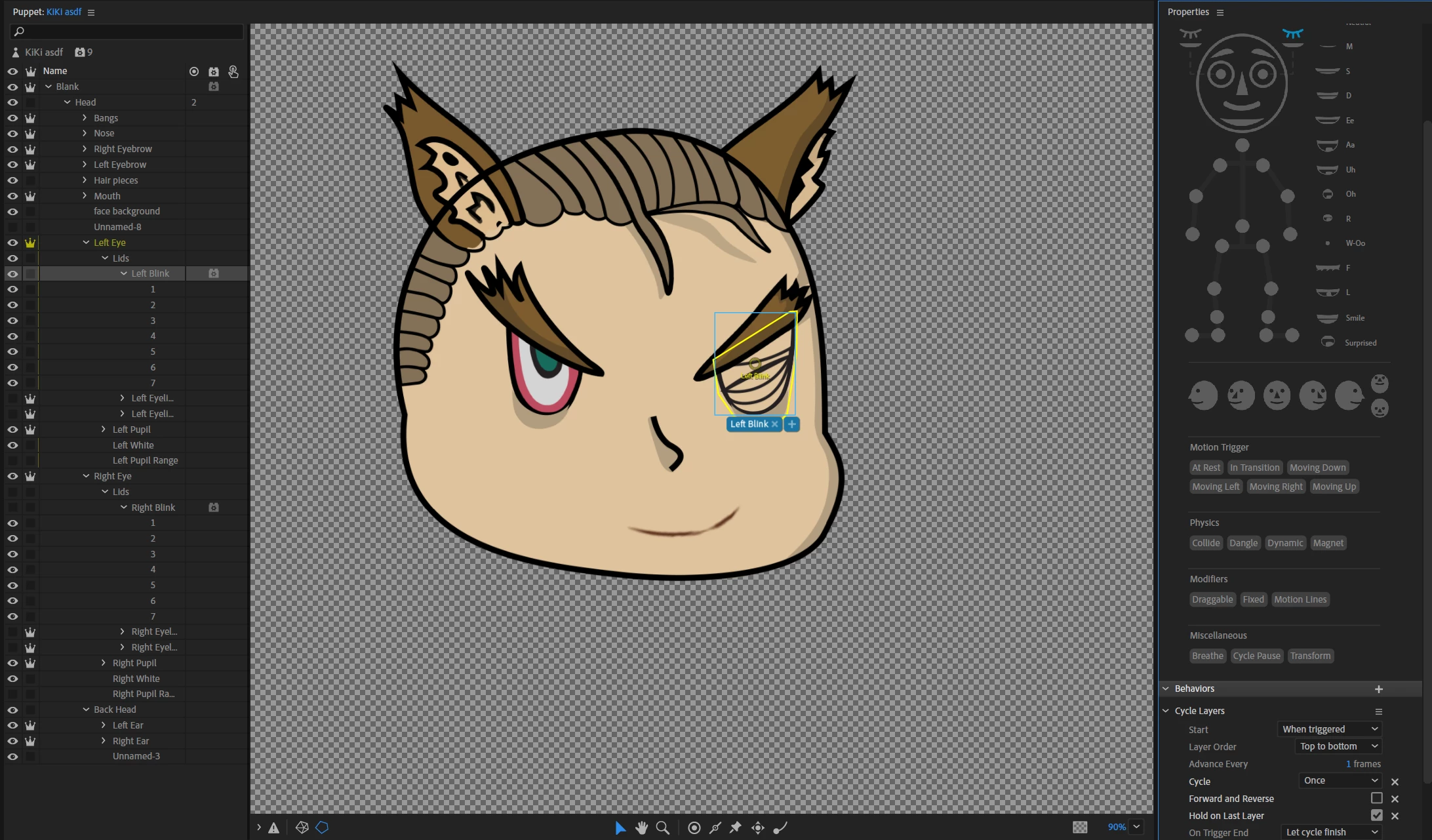Image resolution: width=1432 pixels, height=840 pixels.
Task: Toggle visibility of Right Pupil layer
Action: click(12, 663)
